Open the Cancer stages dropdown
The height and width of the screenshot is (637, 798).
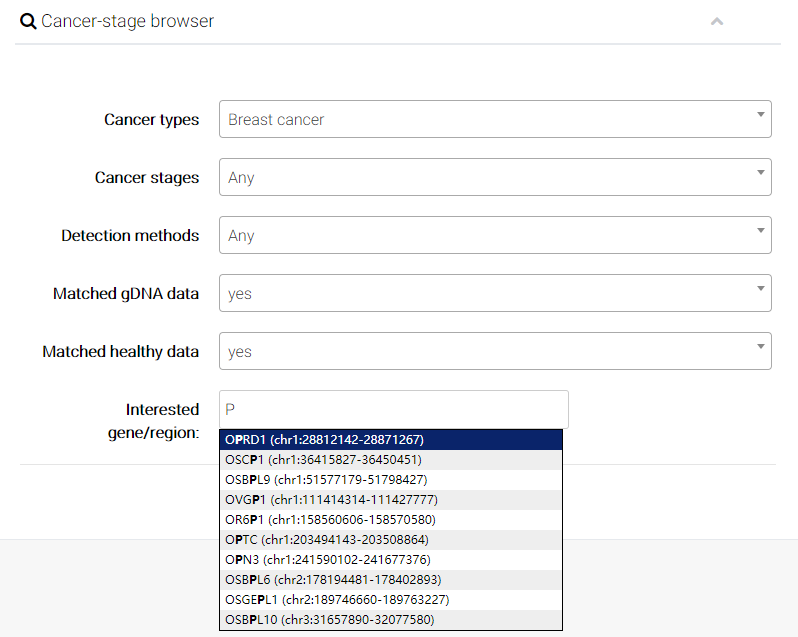click(495, 177)
